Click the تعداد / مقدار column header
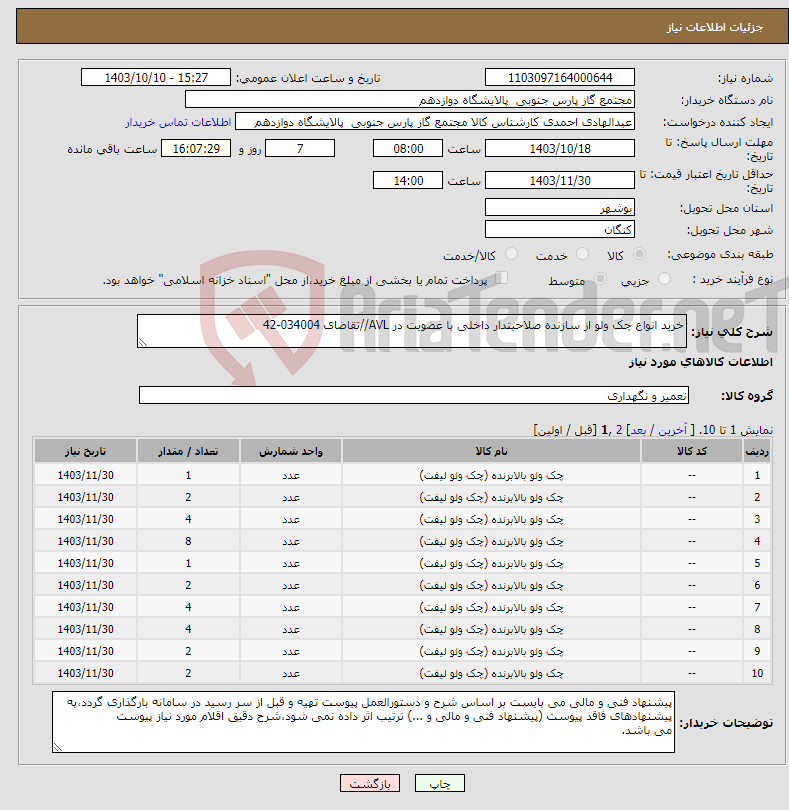The height and width of the screenshot is (810, 789). [x=188, y=451]
